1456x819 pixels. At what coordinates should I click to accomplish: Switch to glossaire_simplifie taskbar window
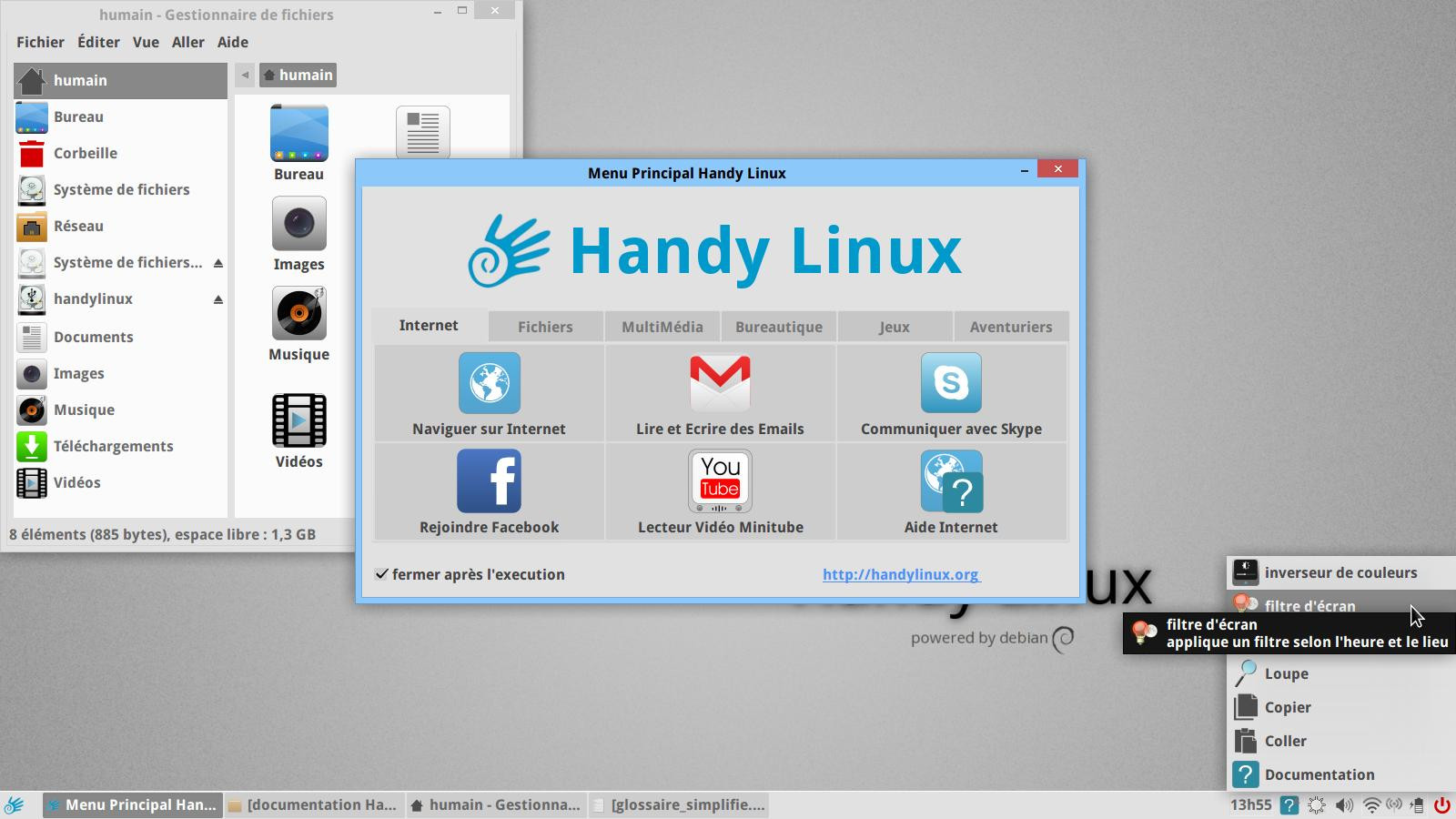679,804
